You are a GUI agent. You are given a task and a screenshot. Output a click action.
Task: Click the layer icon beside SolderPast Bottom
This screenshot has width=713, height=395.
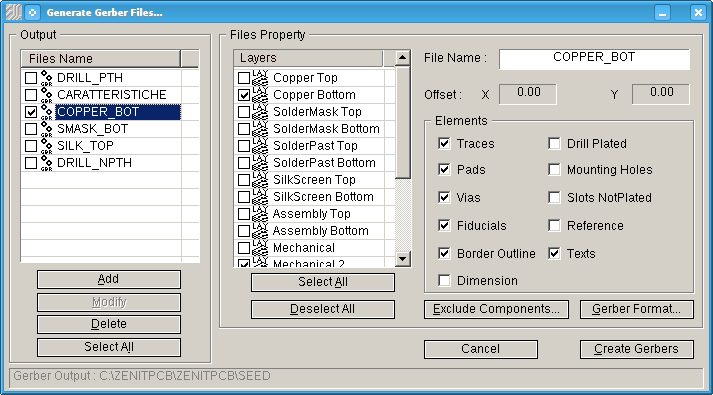(x=260, y=163)
